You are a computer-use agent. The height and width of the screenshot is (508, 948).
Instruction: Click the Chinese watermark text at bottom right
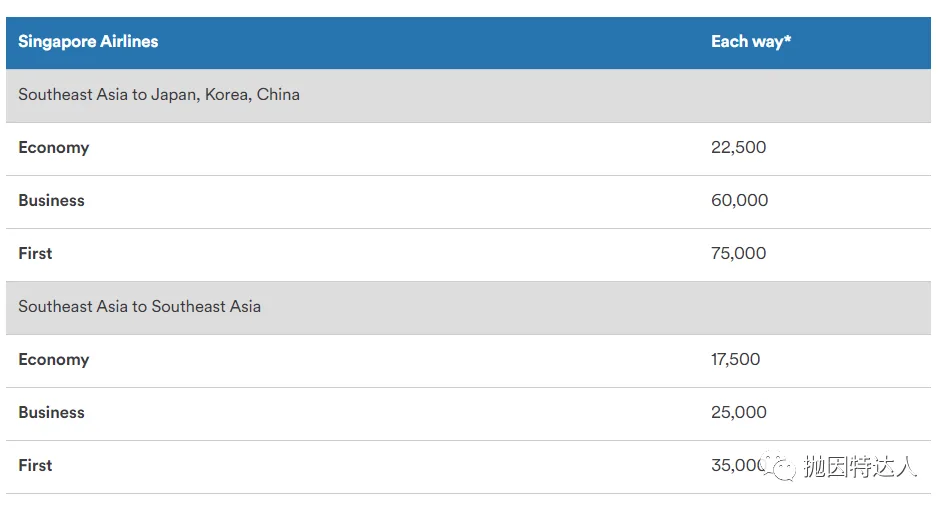[860, 467]
